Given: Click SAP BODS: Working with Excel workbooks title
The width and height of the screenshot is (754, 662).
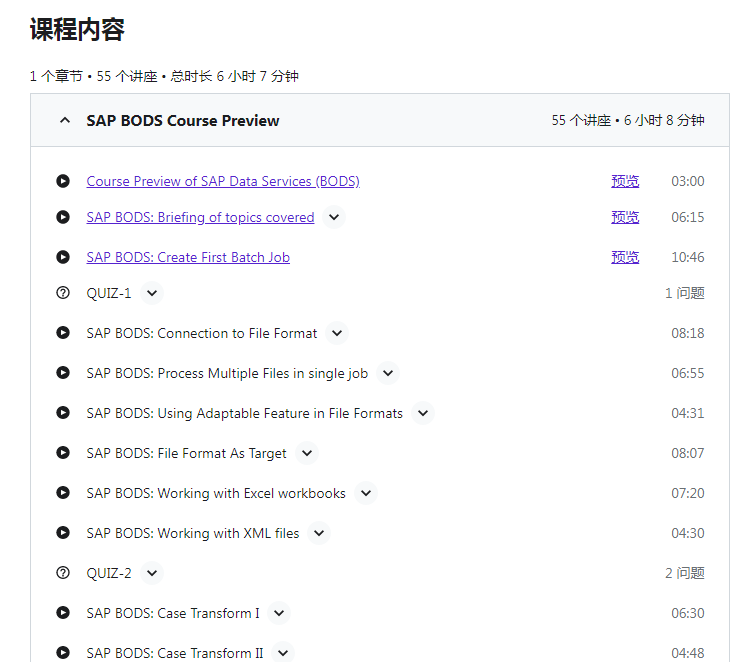Looking at the screenshot, I should (x=216, y=493).
